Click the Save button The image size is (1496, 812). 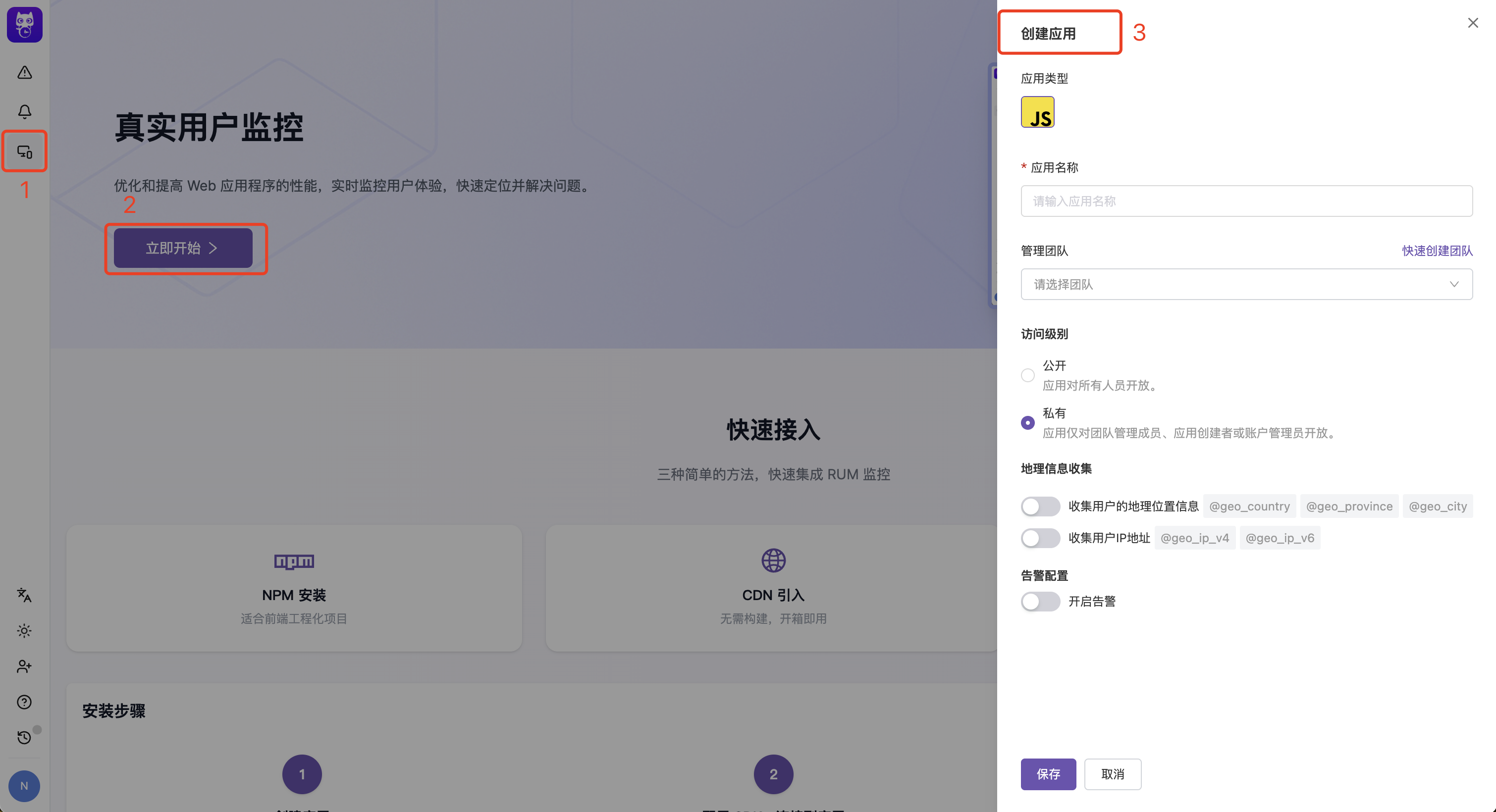pyautogui.click(x=1048, y=774)
